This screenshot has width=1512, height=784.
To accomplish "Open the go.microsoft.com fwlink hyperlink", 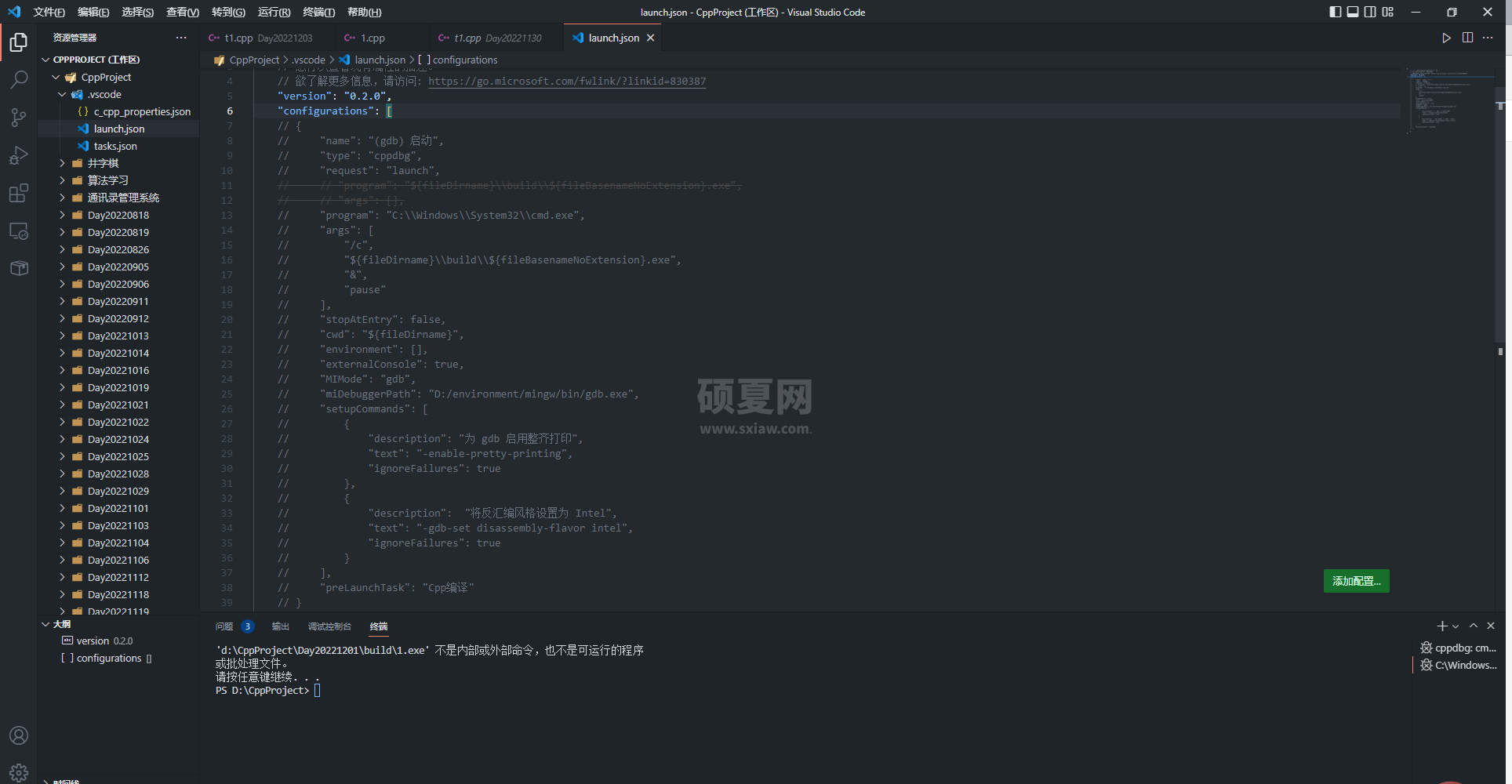I will point(566,81).
